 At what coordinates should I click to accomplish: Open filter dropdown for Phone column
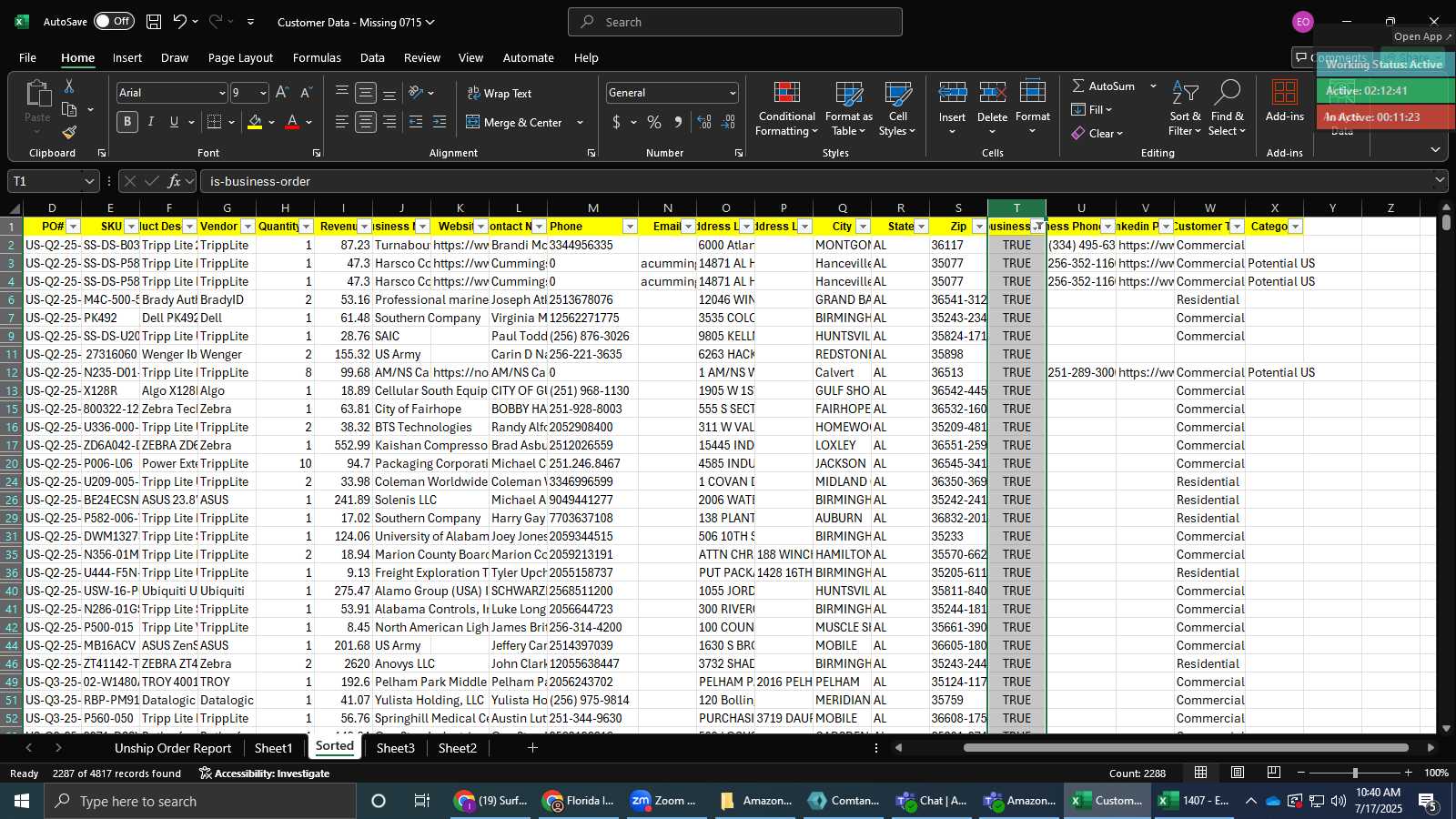630,227
